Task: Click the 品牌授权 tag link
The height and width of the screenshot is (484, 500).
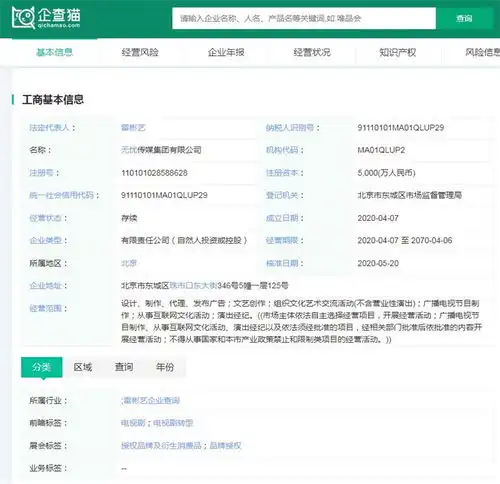Action: coord(225,446)
